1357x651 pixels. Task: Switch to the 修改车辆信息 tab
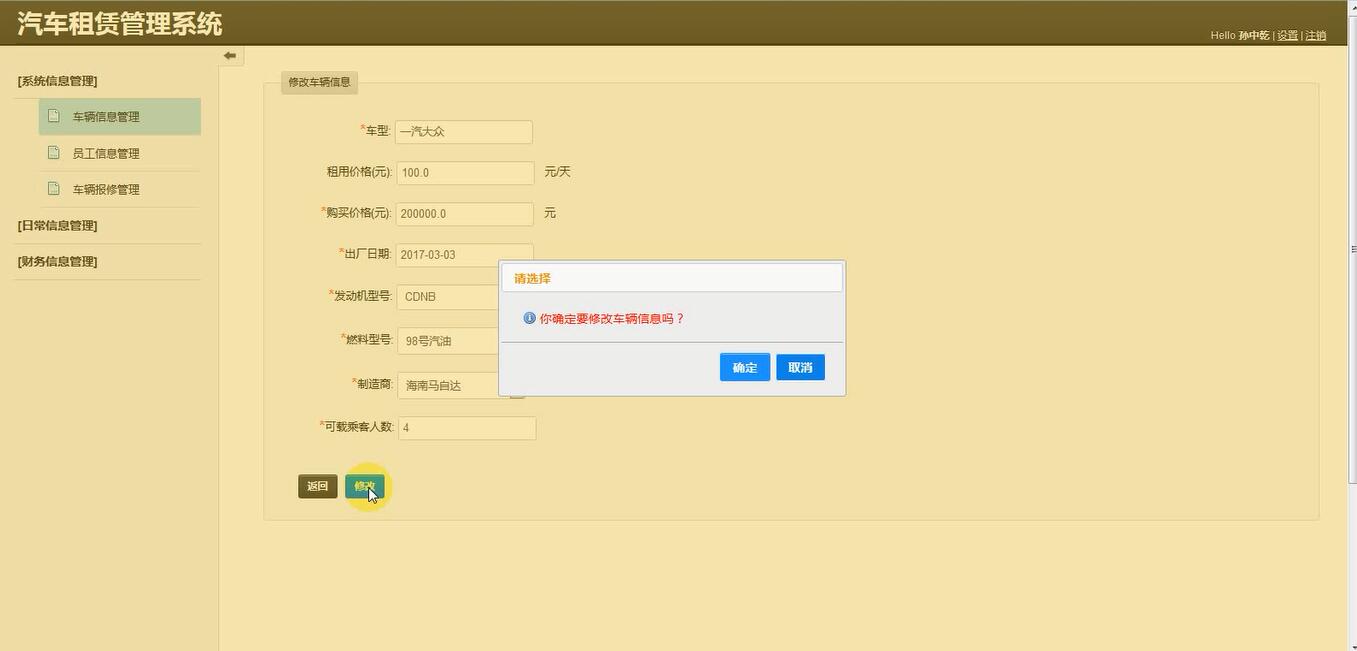coord(318,82)
